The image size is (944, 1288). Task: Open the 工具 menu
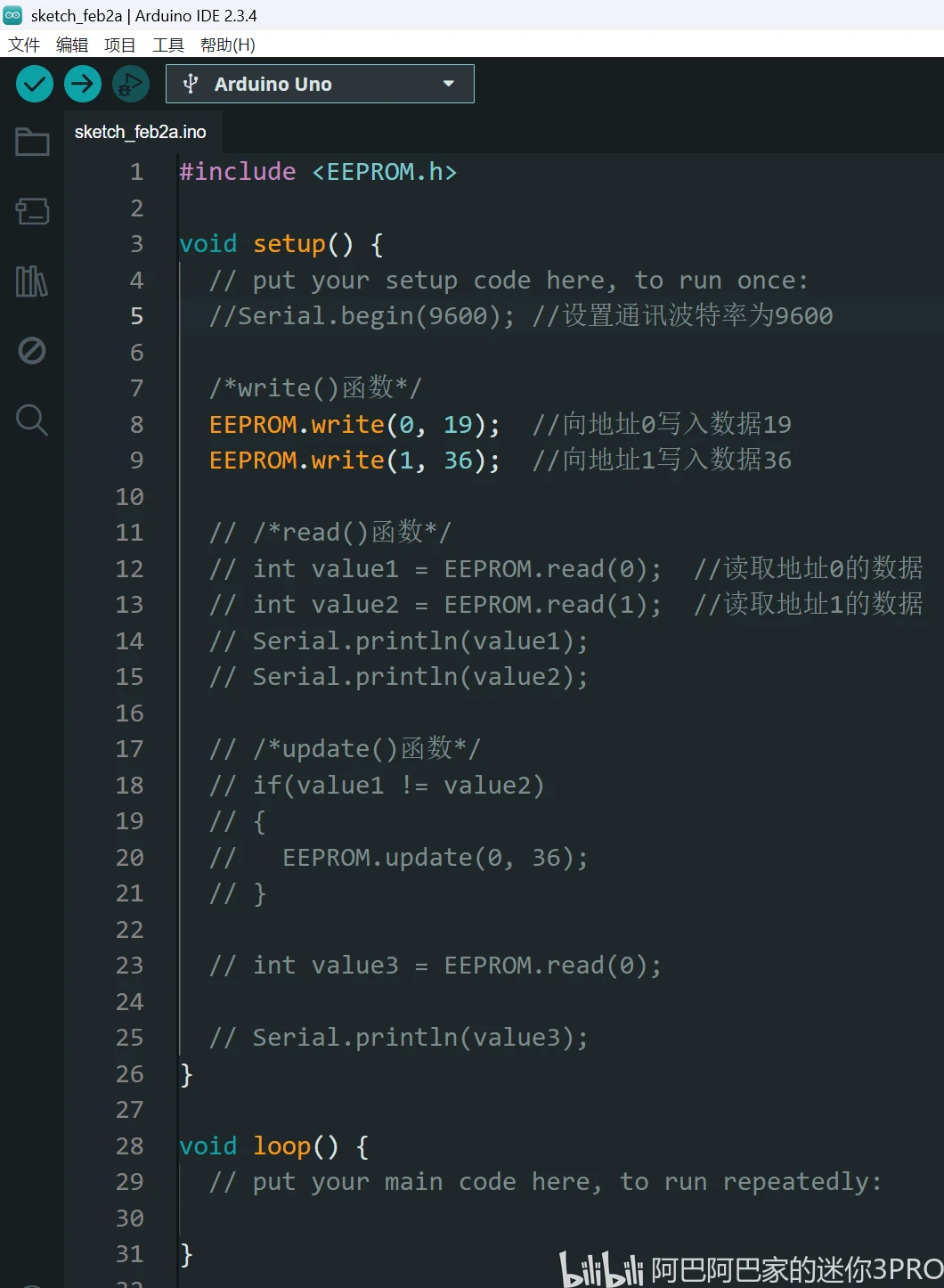tap(168, 45)
